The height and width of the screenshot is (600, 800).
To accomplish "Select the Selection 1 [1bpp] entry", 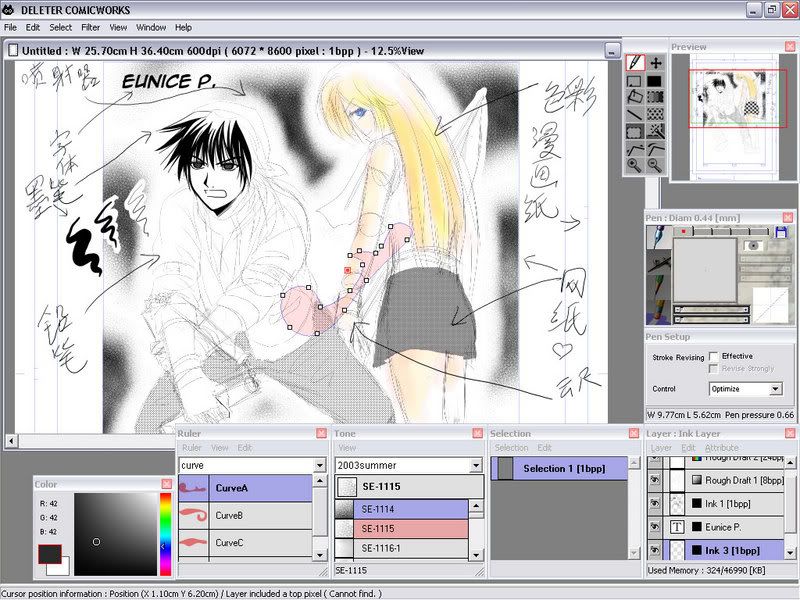I will (559, 468).
